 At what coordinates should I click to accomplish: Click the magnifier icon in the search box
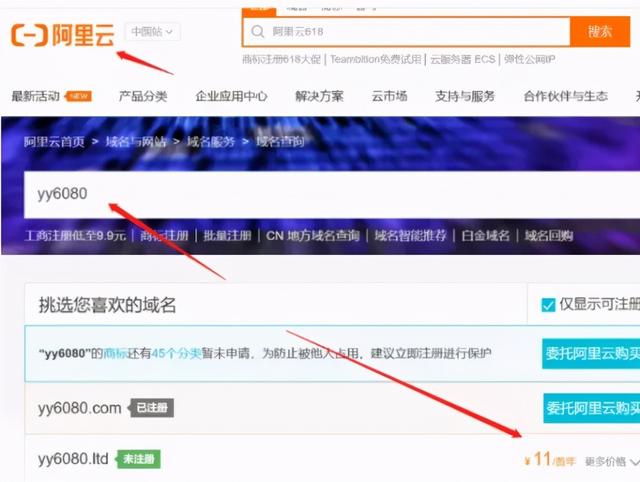click(x=258, y=32)
